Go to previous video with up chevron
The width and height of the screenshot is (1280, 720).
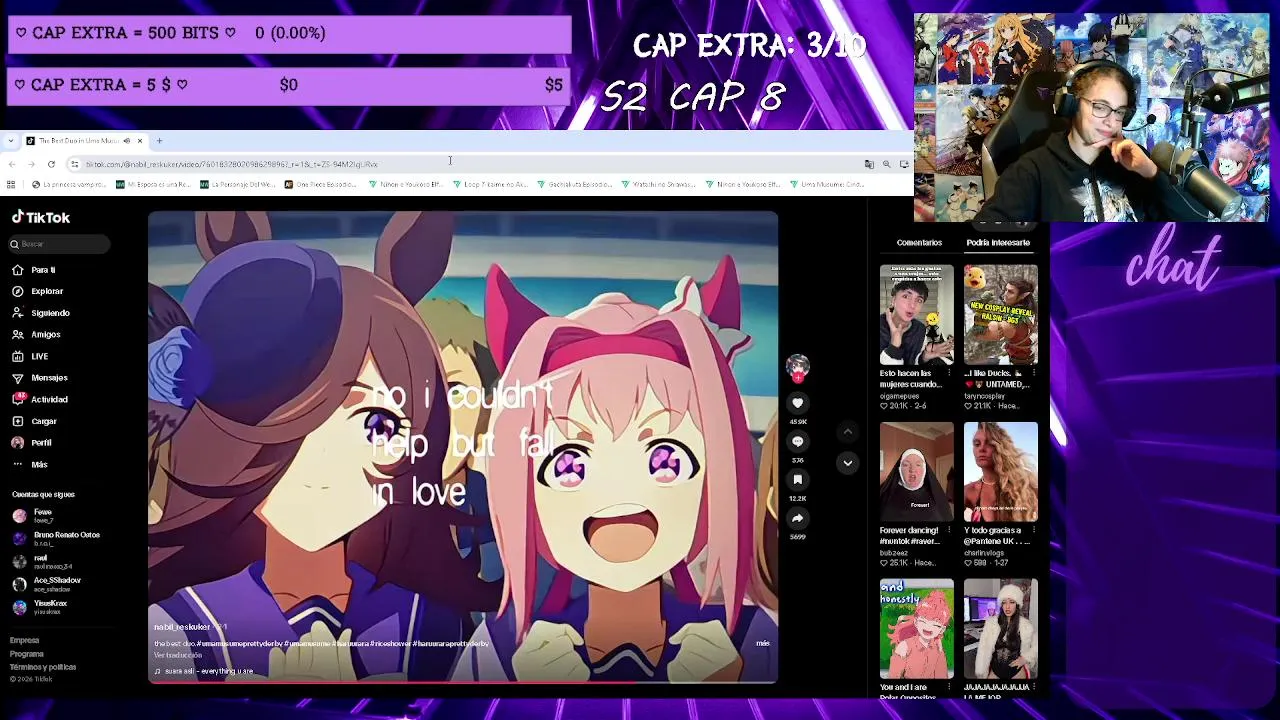coord(847,432)
